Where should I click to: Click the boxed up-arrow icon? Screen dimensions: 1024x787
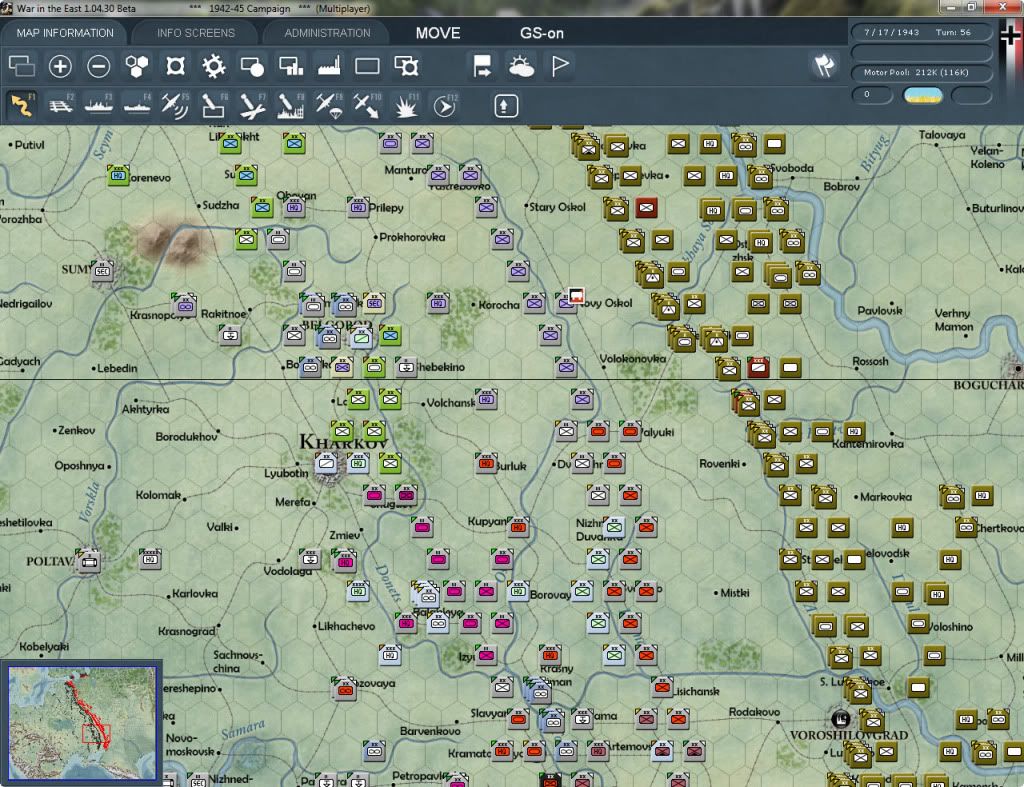click(505, 106)
